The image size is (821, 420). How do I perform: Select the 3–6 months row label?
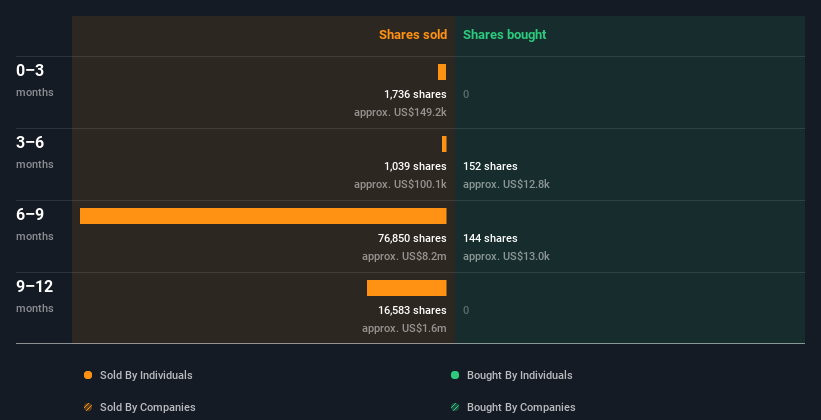(35, 152)
